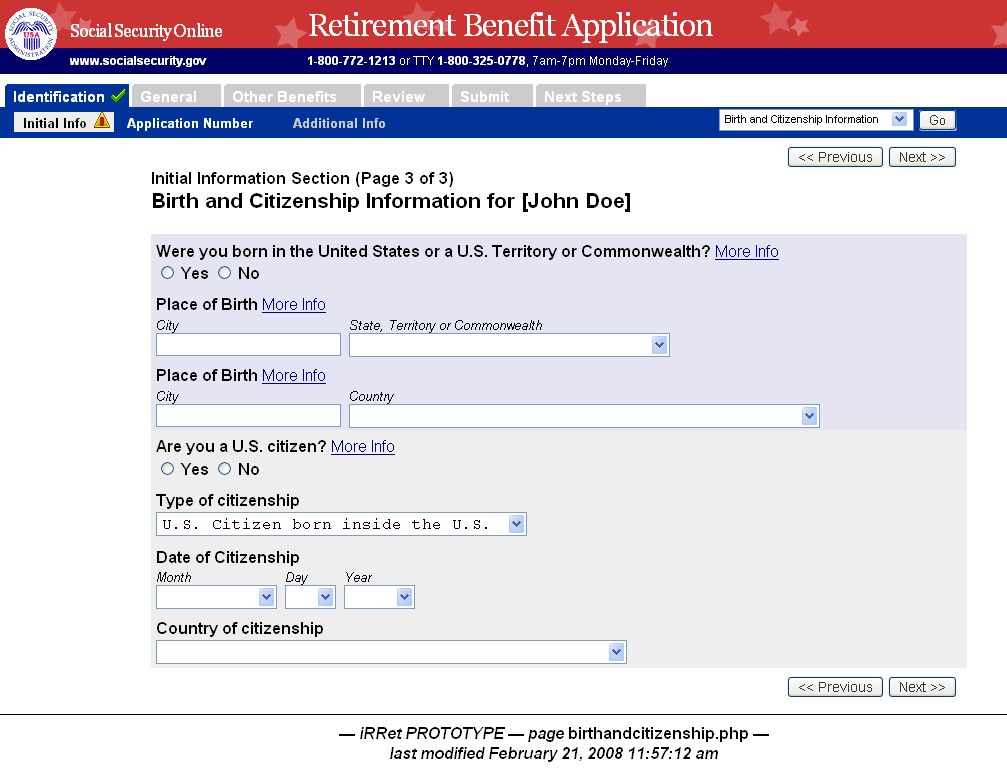This screenshot has width=1007, height=770.
Task: Click the first Place of Birth City field
Action: point(248,345)
